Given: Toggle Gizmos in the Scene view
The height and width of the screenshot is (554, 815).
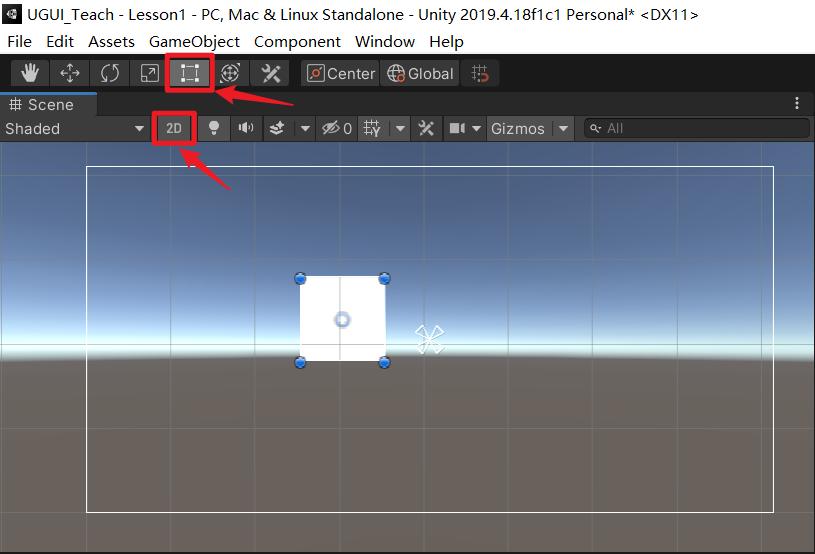Looking at the screenshot, I should (x=518, y=128).
